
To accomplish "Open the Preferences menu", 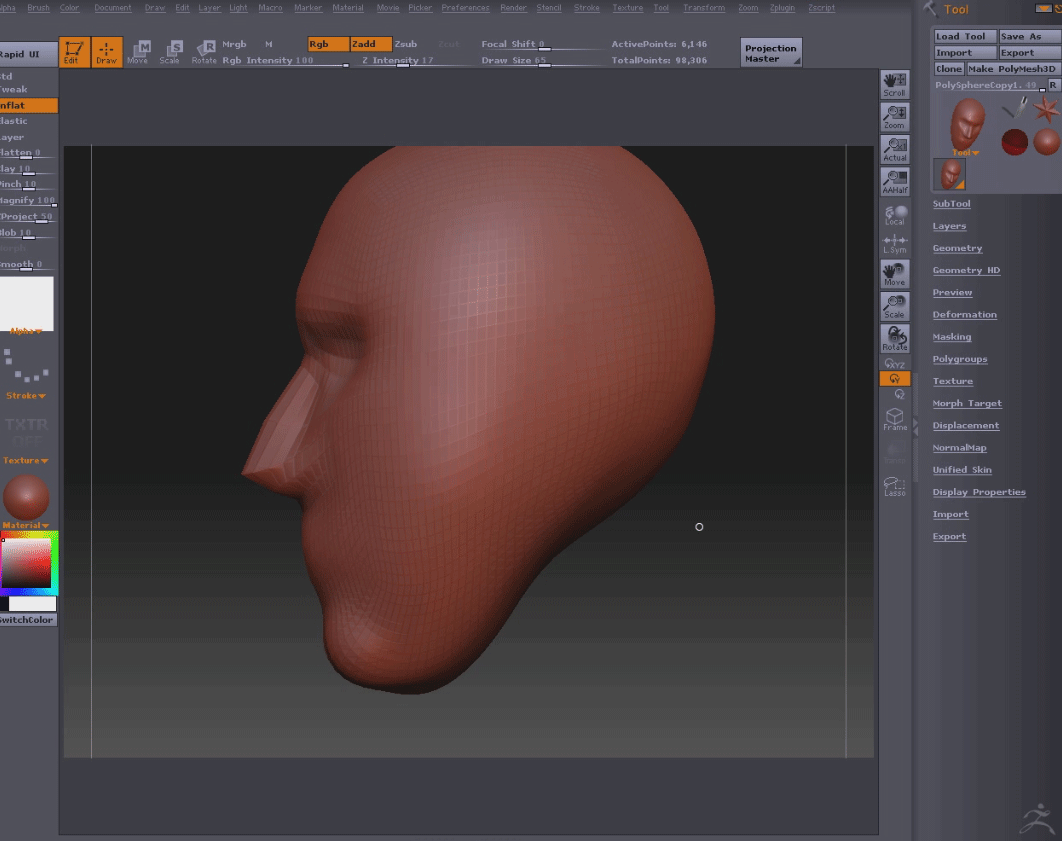I will click(465, 8).
